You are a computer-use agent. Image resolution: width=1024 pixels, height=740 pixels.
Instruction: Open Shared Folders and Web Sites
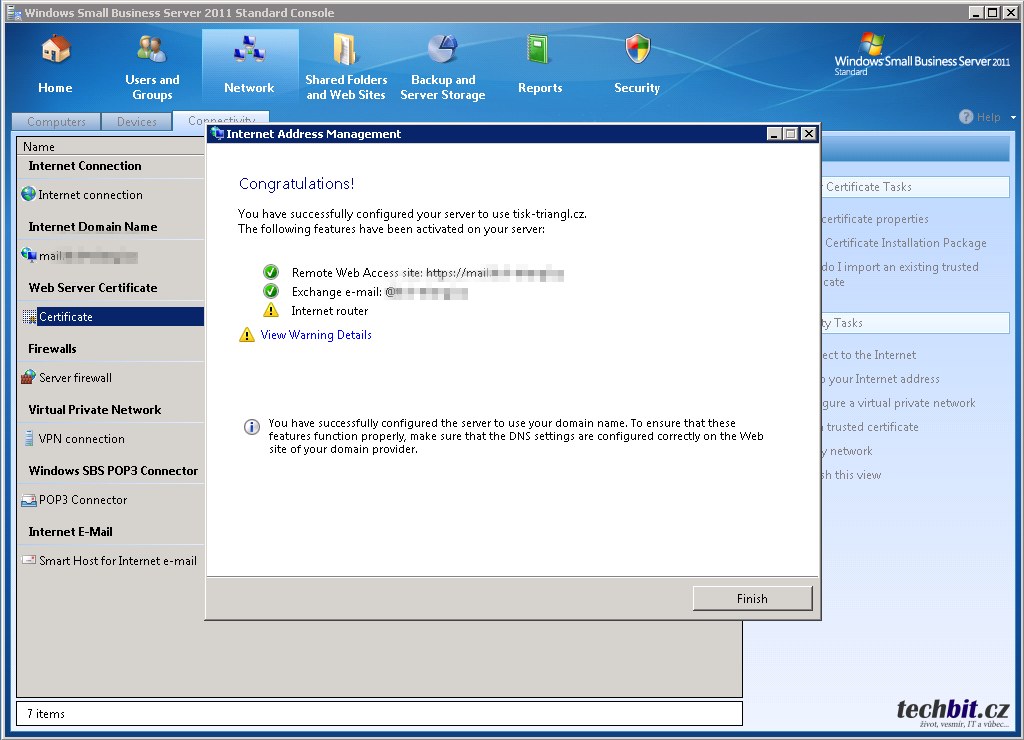click(345, 50)
